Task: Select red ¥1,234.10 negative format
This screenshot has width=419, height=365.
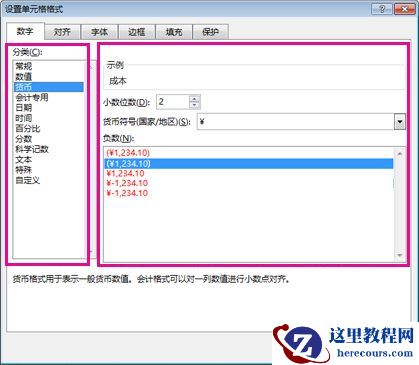Action: [249, 173]
